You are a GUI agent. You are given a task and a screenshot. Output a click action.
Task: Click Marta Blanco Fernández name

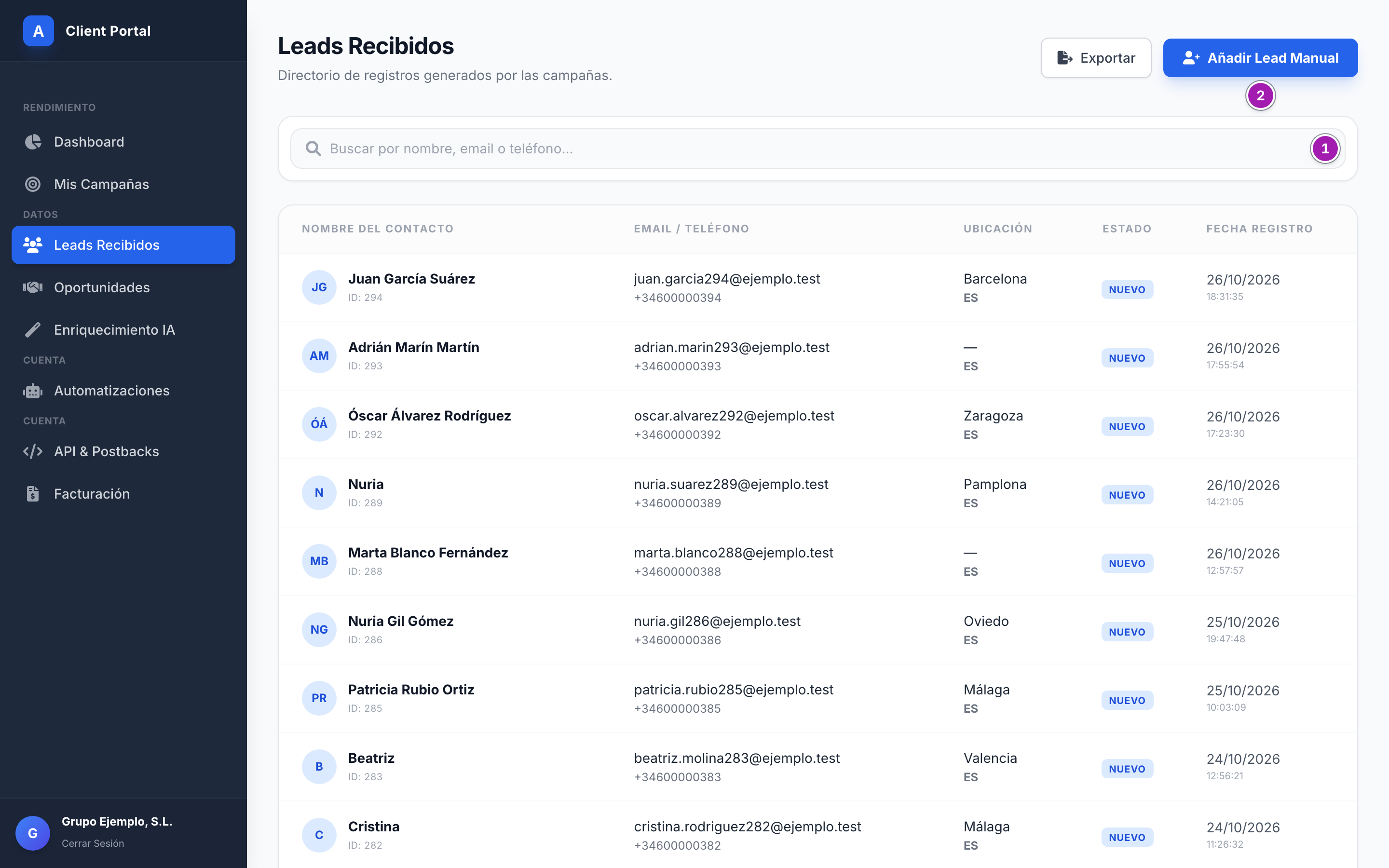[x=428, y=553]
